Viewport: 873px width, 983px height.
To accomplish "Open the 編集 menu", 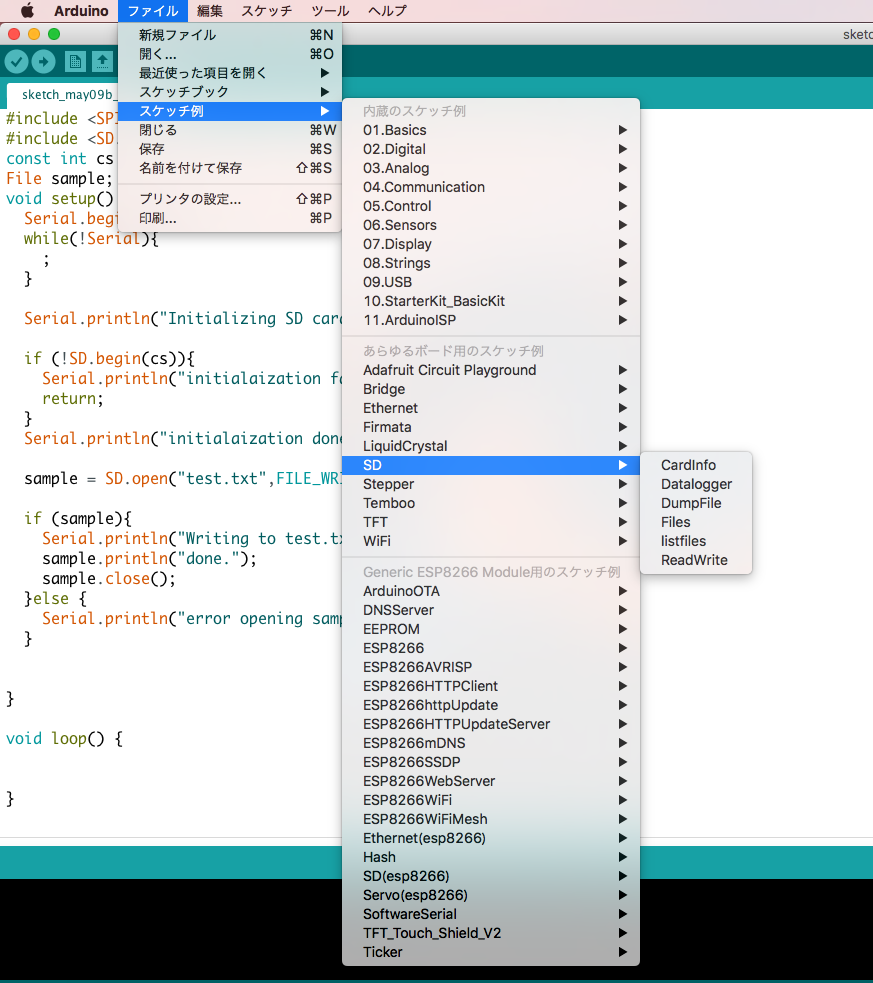I will coord(209,11).
